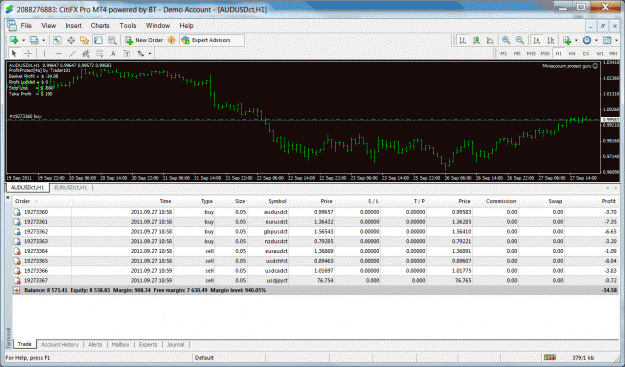625x367 pixels.
Task: Select the text 'A' drawing tool
Action: pyautogui.click(x=113, y=53)
